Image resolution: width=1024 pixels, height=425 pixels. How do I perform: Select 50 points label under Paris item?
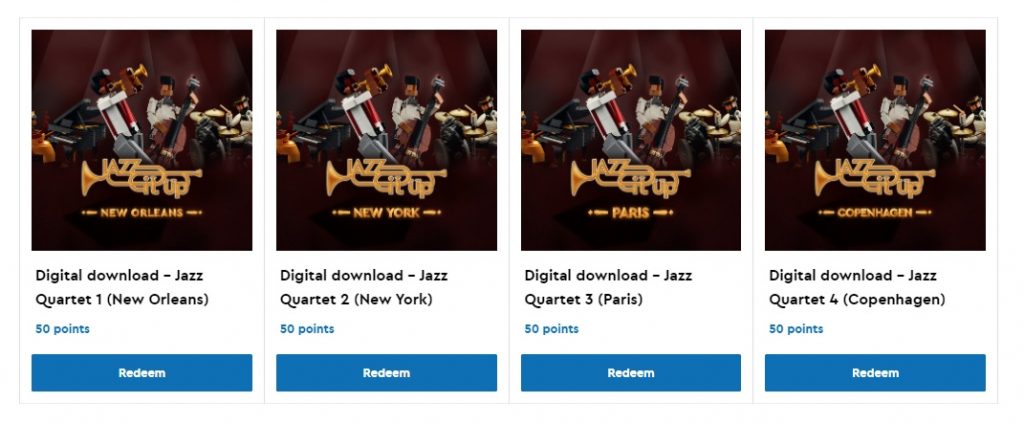click(551, 329)
